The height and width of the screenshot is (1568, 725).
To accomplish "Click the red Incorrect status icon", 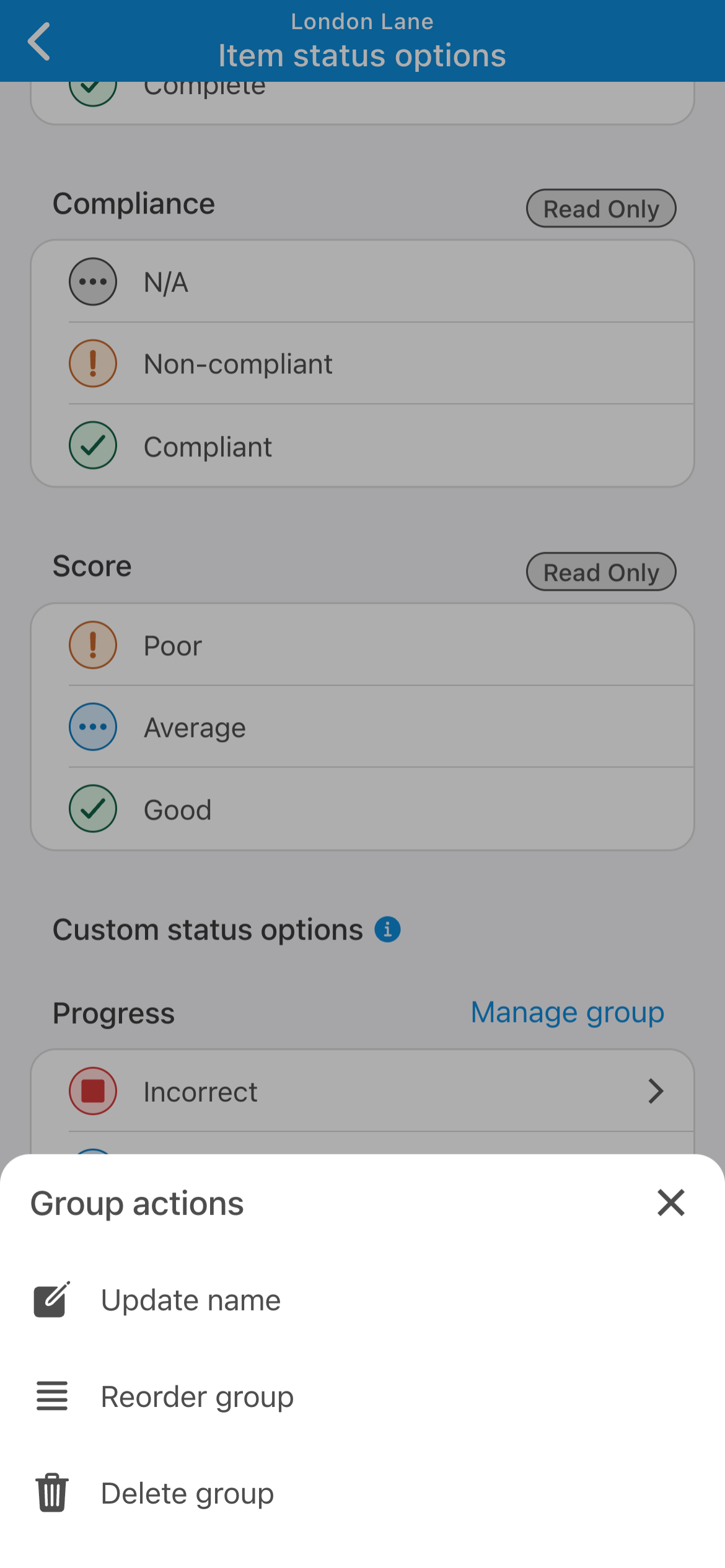I will tap(93, 1091).
